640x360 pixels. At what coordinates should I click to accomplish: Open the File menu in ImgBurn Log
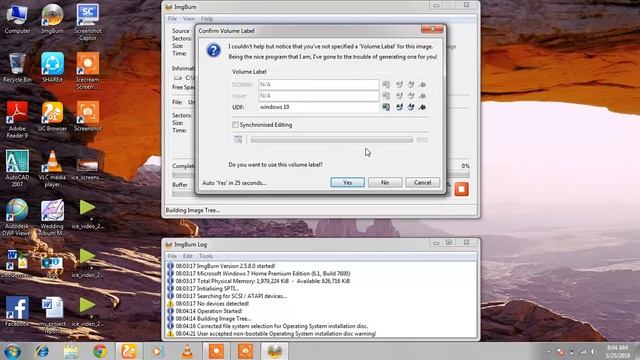coord(172,256)
